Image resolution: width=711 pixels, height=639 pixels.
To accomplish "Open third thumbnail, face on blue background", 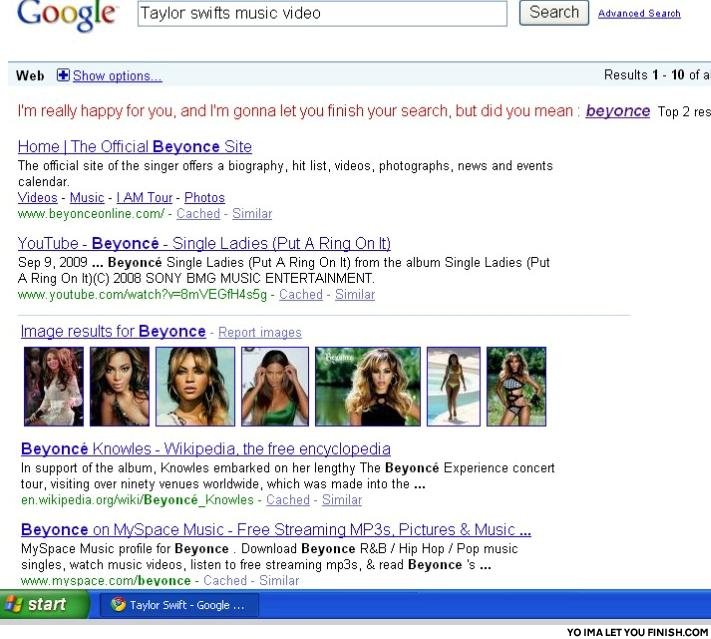I will (x=195, y=386).
